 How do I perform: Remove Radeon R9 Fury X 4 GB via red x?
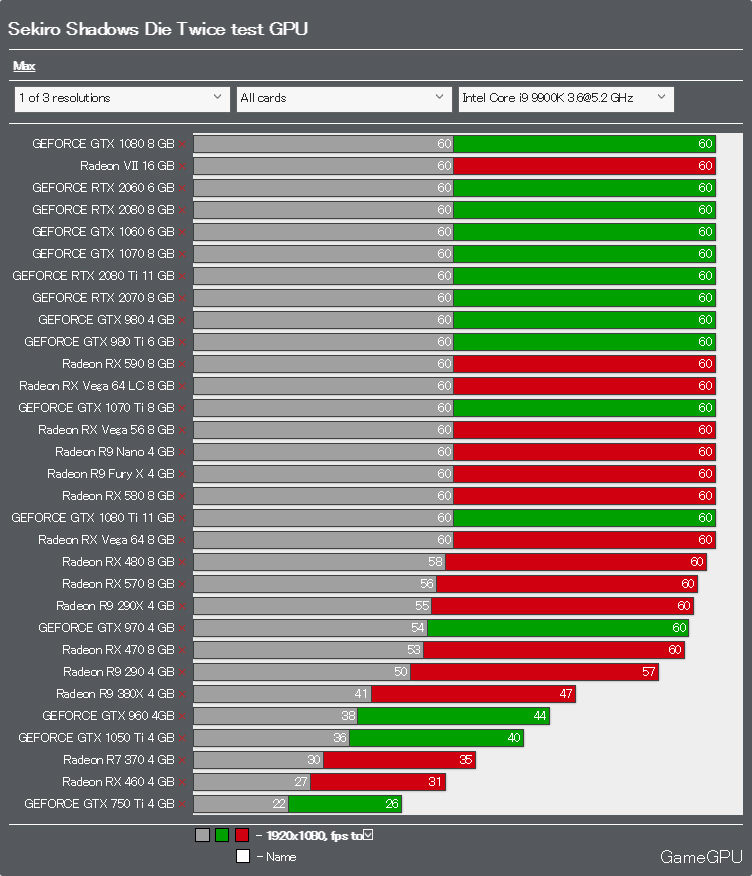tap(182, 474)
